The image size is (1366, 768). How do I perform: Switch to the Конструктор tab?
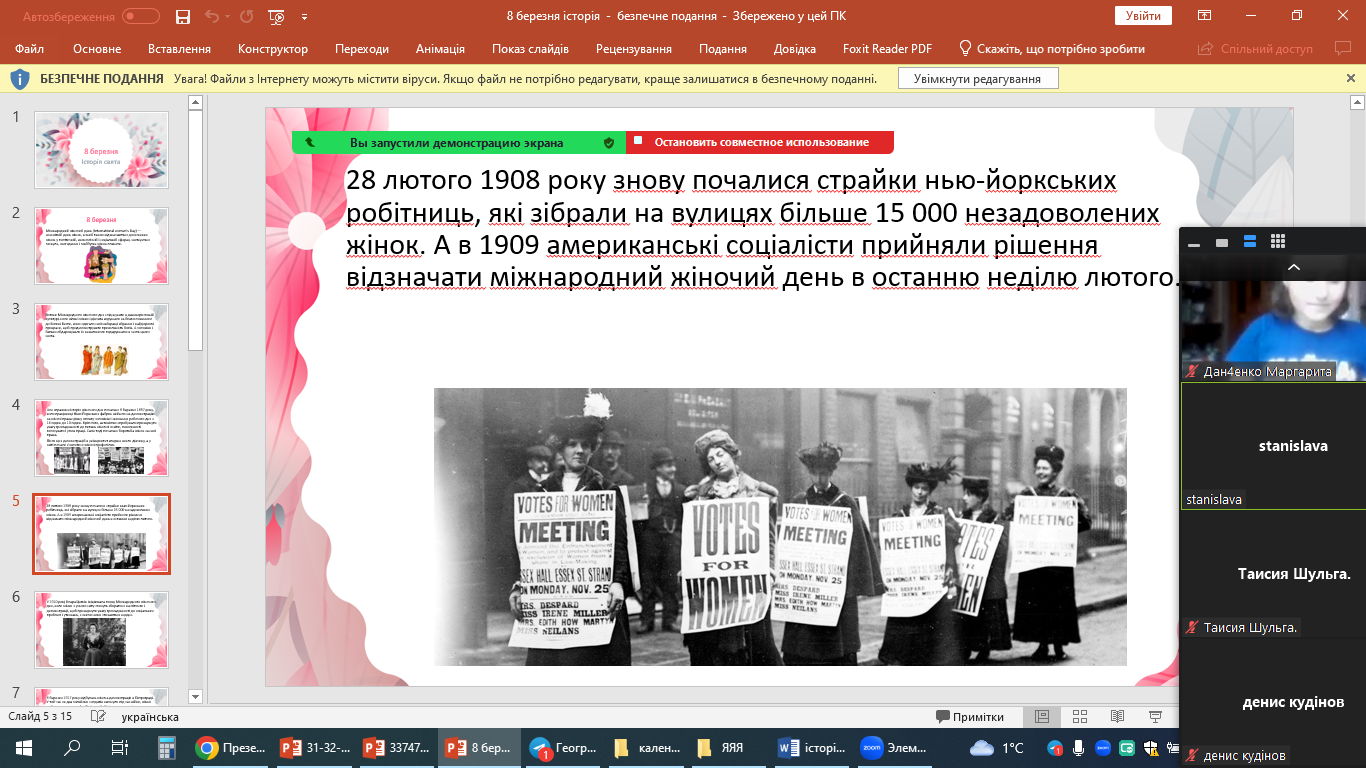(273, 49)
